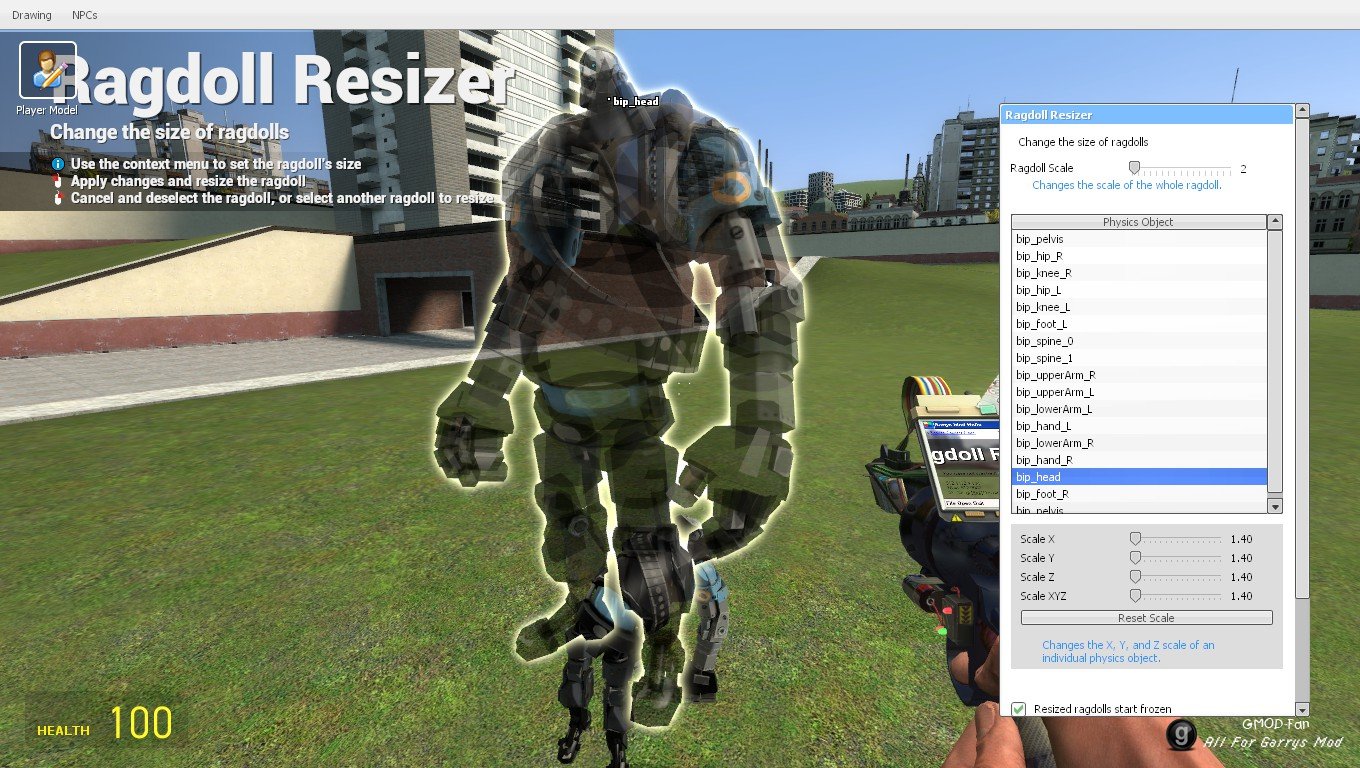1360x768 pixels.
Task: Open the Drawing menu
Action: tap(31, 15)
